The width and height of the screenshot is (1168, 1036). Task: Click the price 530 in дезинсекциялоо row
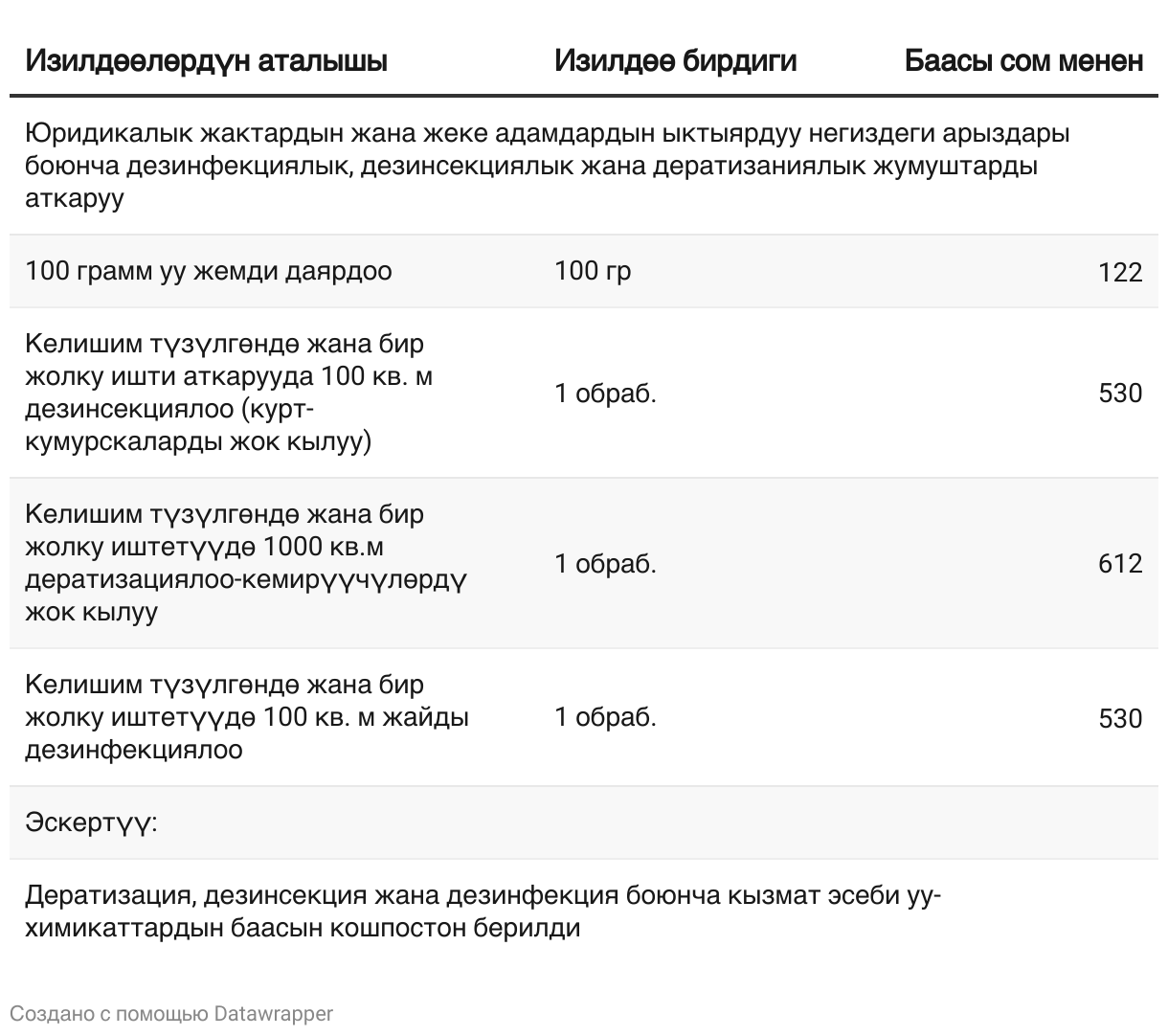tap(1120, 394)
